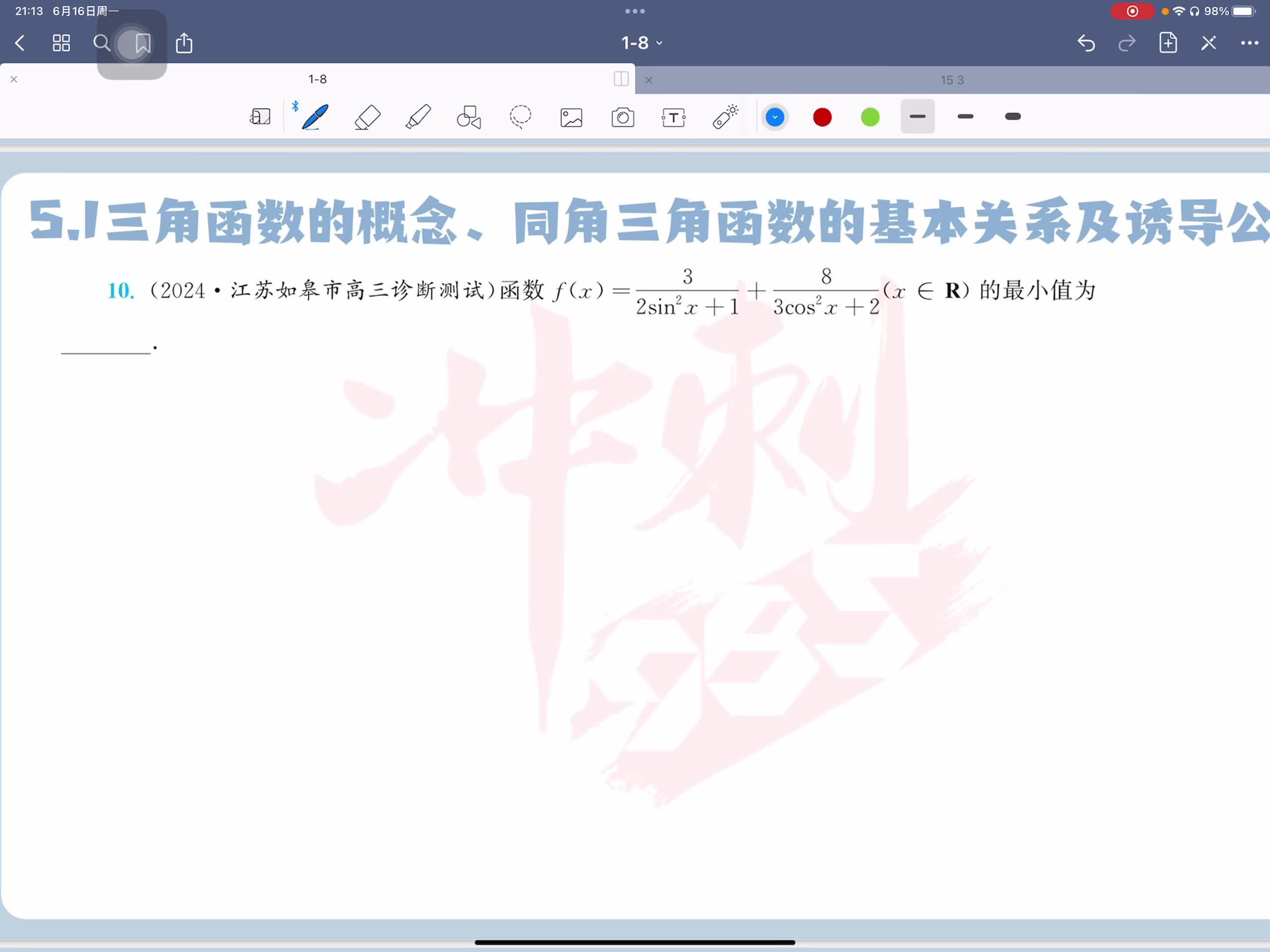Image resolution: width=1270 pixels, height=952 pixels.
Task: Expand the 1-8 document title dropdown
Action: click(x=642, y=43)
